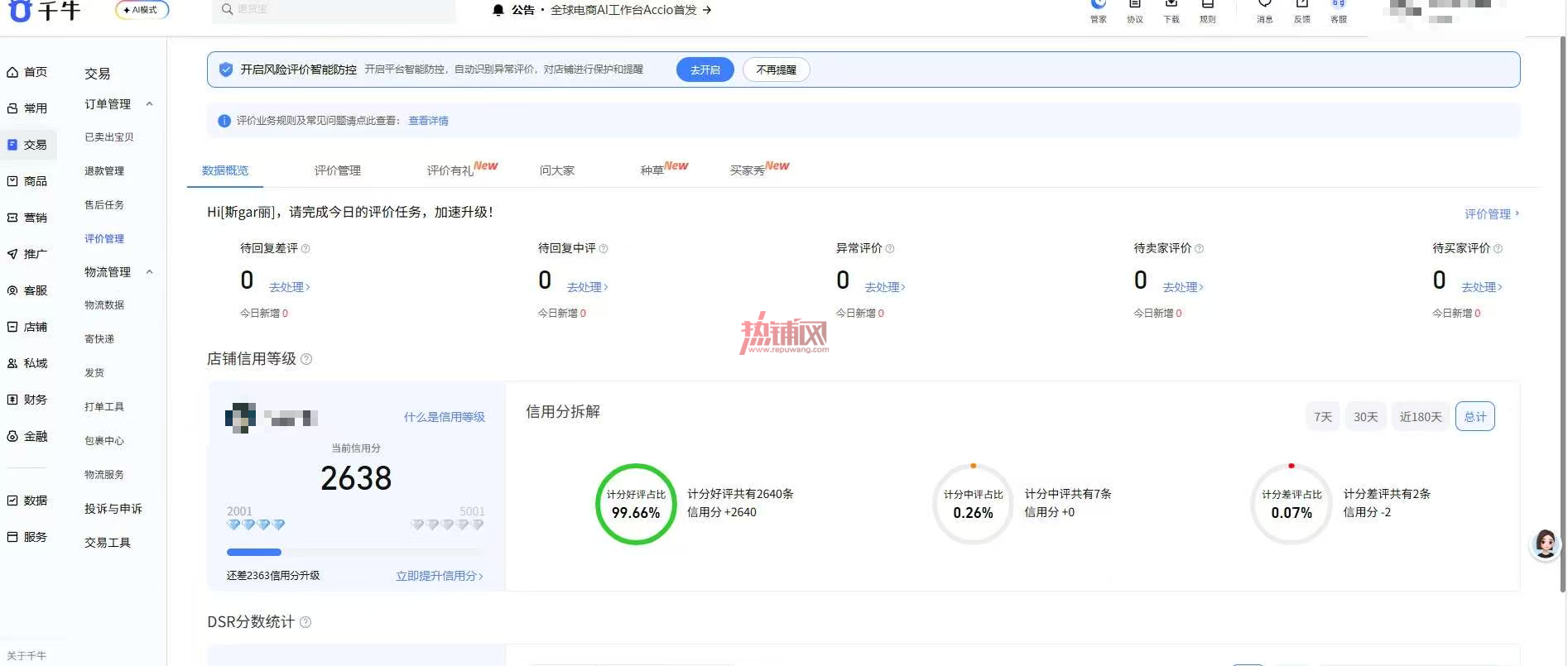The width and height of the screenshot is (1568, 666).
Task: Focus the top search input field
Action: click(x=334, y=10)
